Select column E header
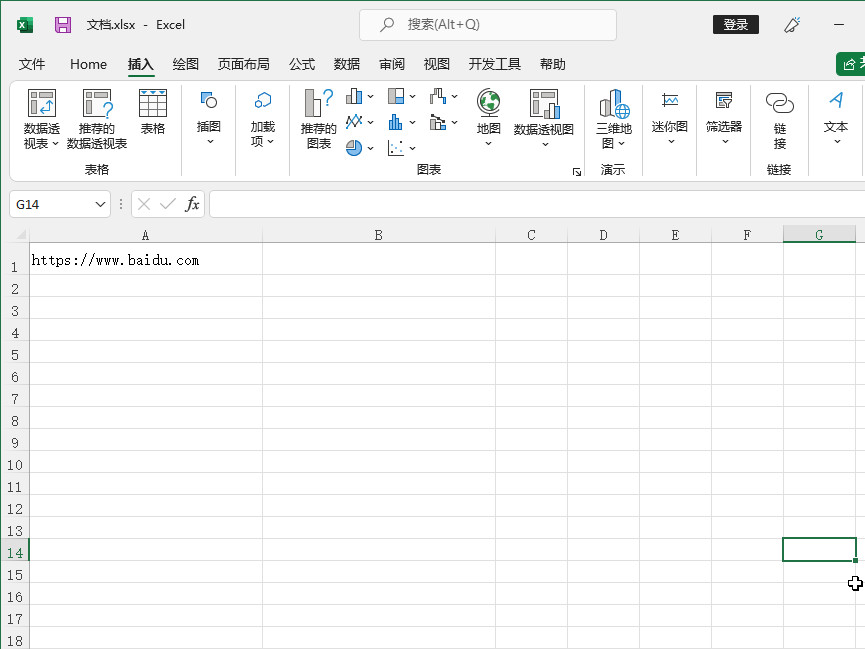865x649 pixels. (675, 235)
